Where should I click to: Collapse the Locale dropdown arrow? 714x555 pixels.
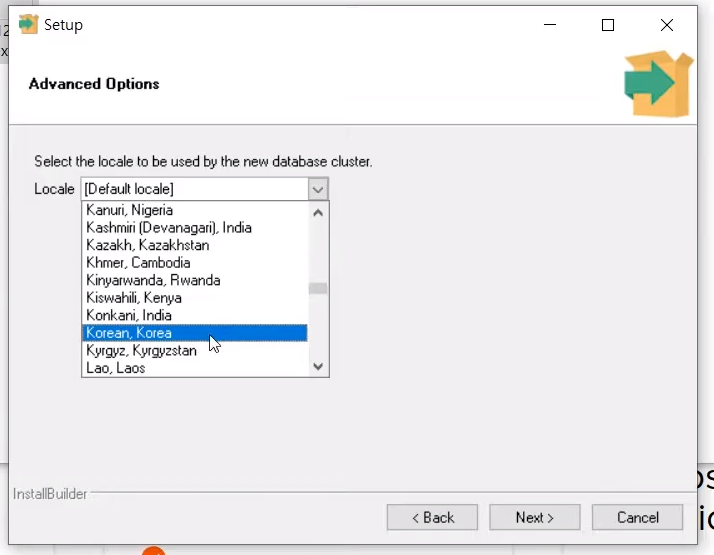[x=318, y=189]
